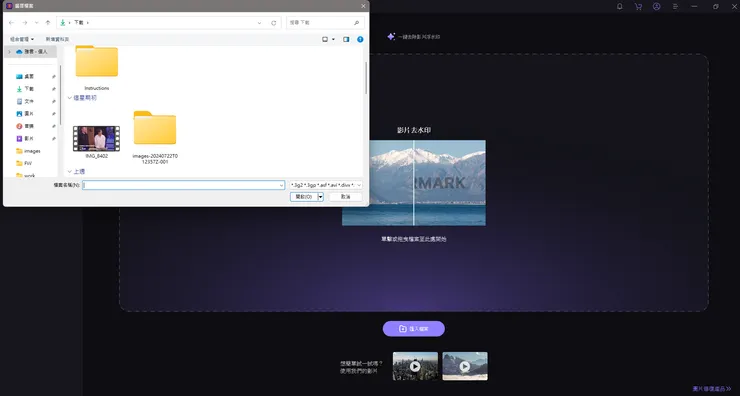Select the images-20240722T0123572-001 folder

[x=155, y=137]
